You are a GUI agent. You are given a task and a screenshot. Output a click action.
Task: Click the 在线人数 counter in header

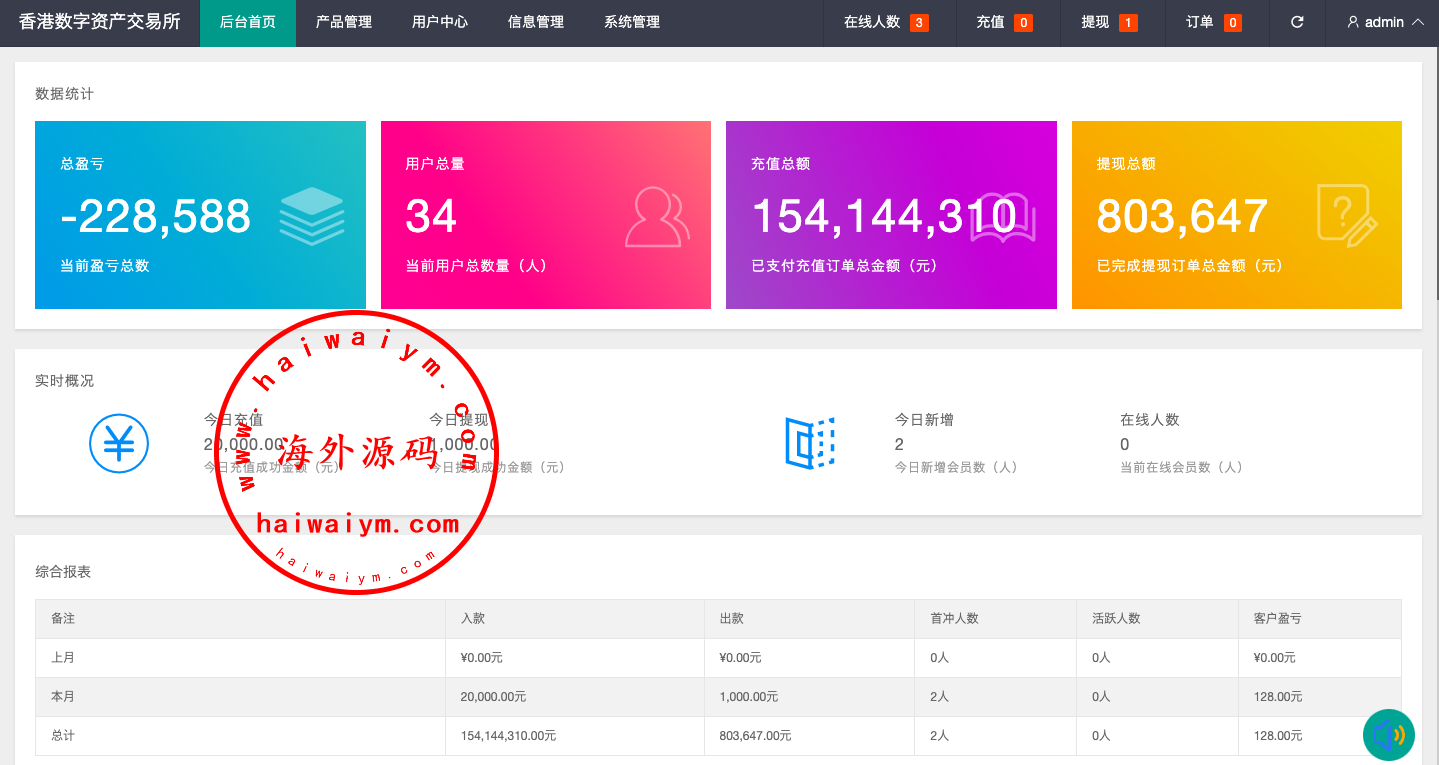(x=885, y=22)
